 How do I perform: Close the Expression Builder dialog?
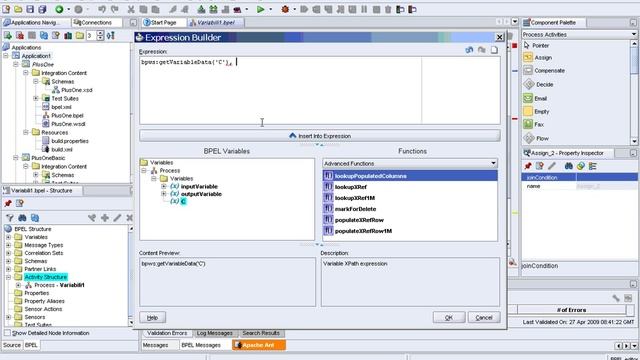[x=500, y=37]
